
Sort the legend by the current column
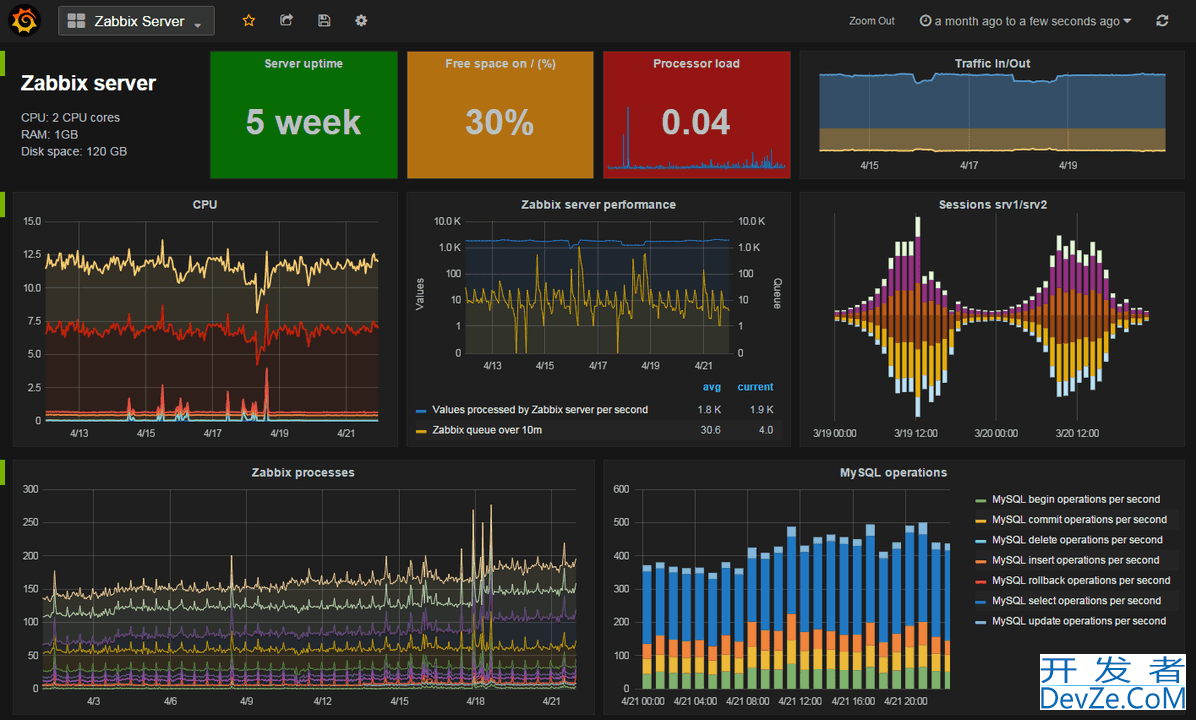(x=755, y=387)
